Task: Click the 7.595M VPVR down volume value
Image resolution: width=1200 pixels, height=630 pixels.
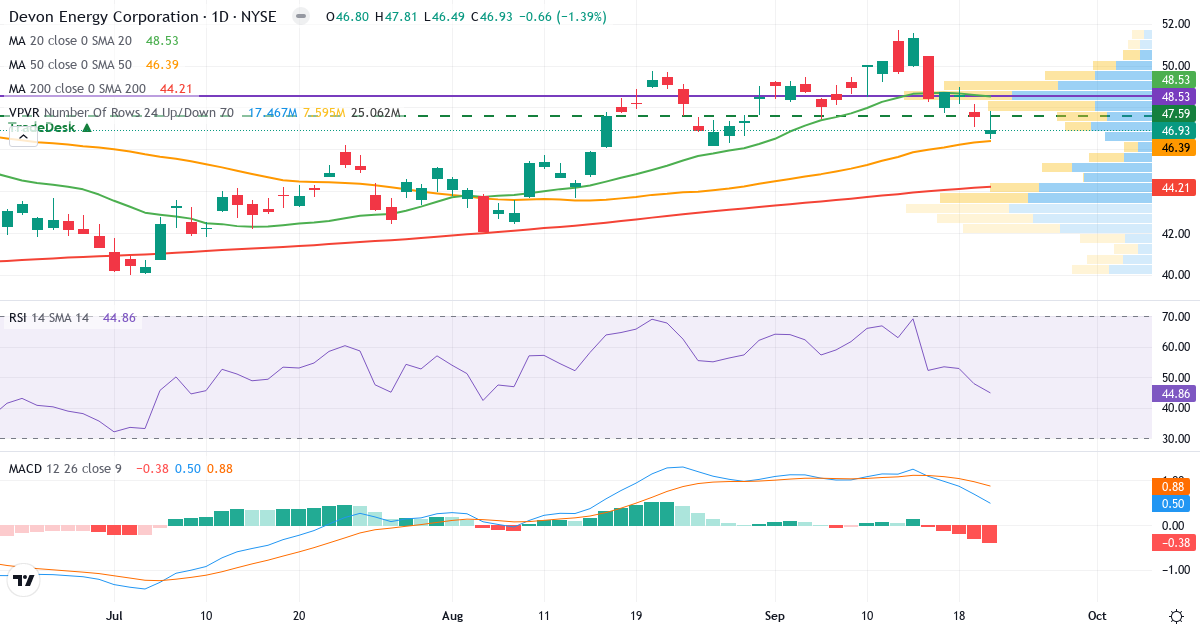Action: [x=324, y=113]
